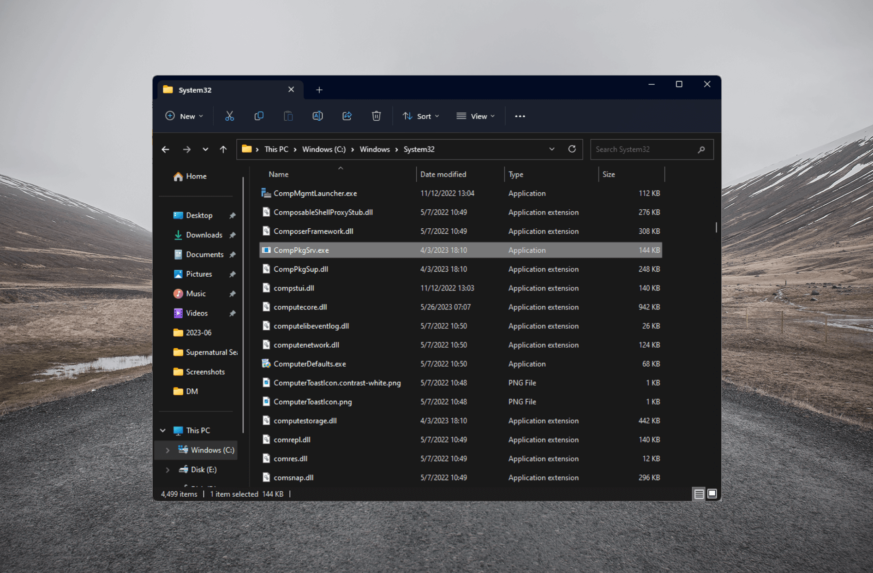Refresh the current folder view
The height and width of the screenshot is (573, 873).
coord(572,149)
